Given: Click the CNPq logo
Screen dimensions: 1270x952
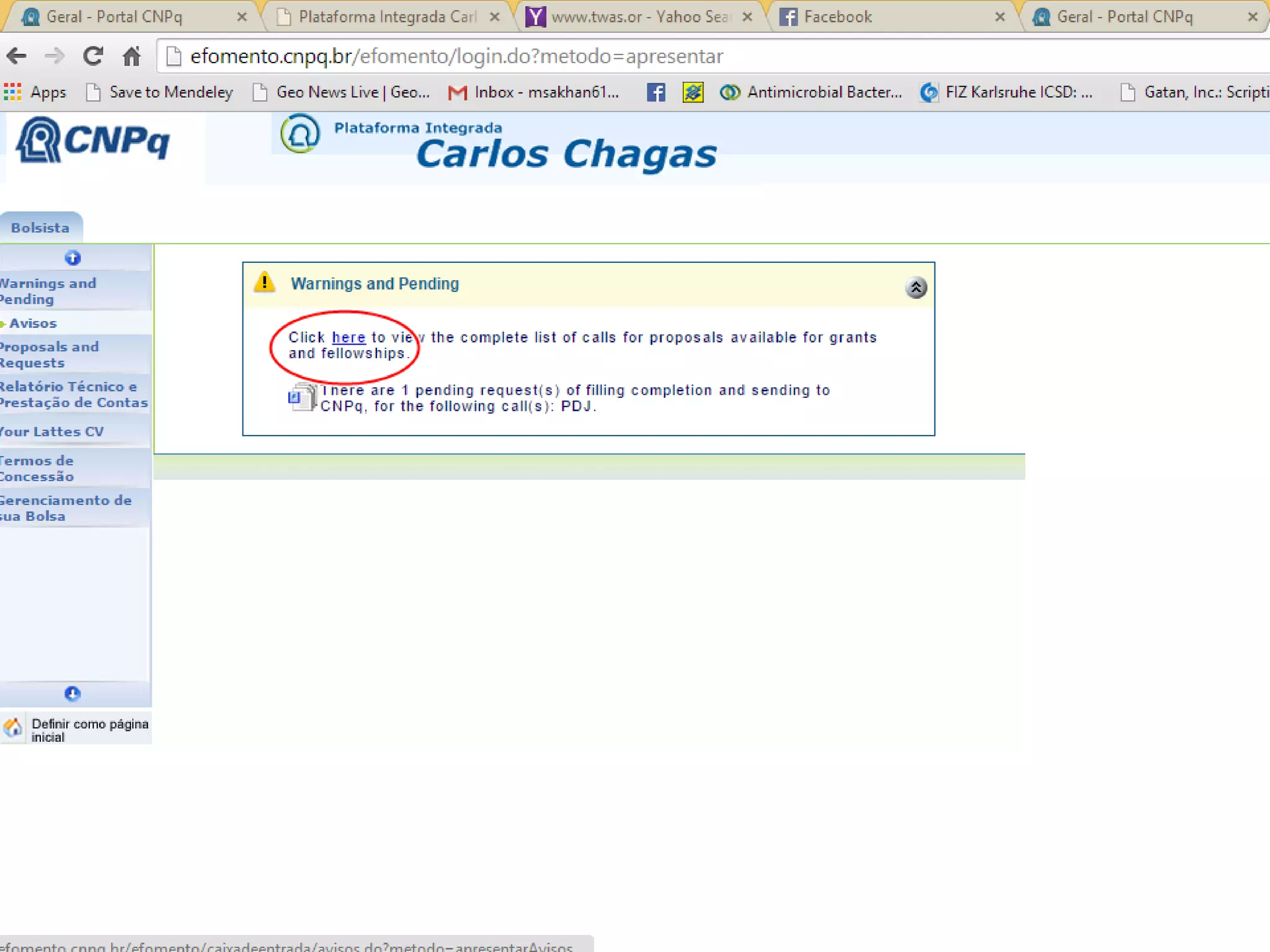Looking at the screenshot, I should [x=93, y=141].
